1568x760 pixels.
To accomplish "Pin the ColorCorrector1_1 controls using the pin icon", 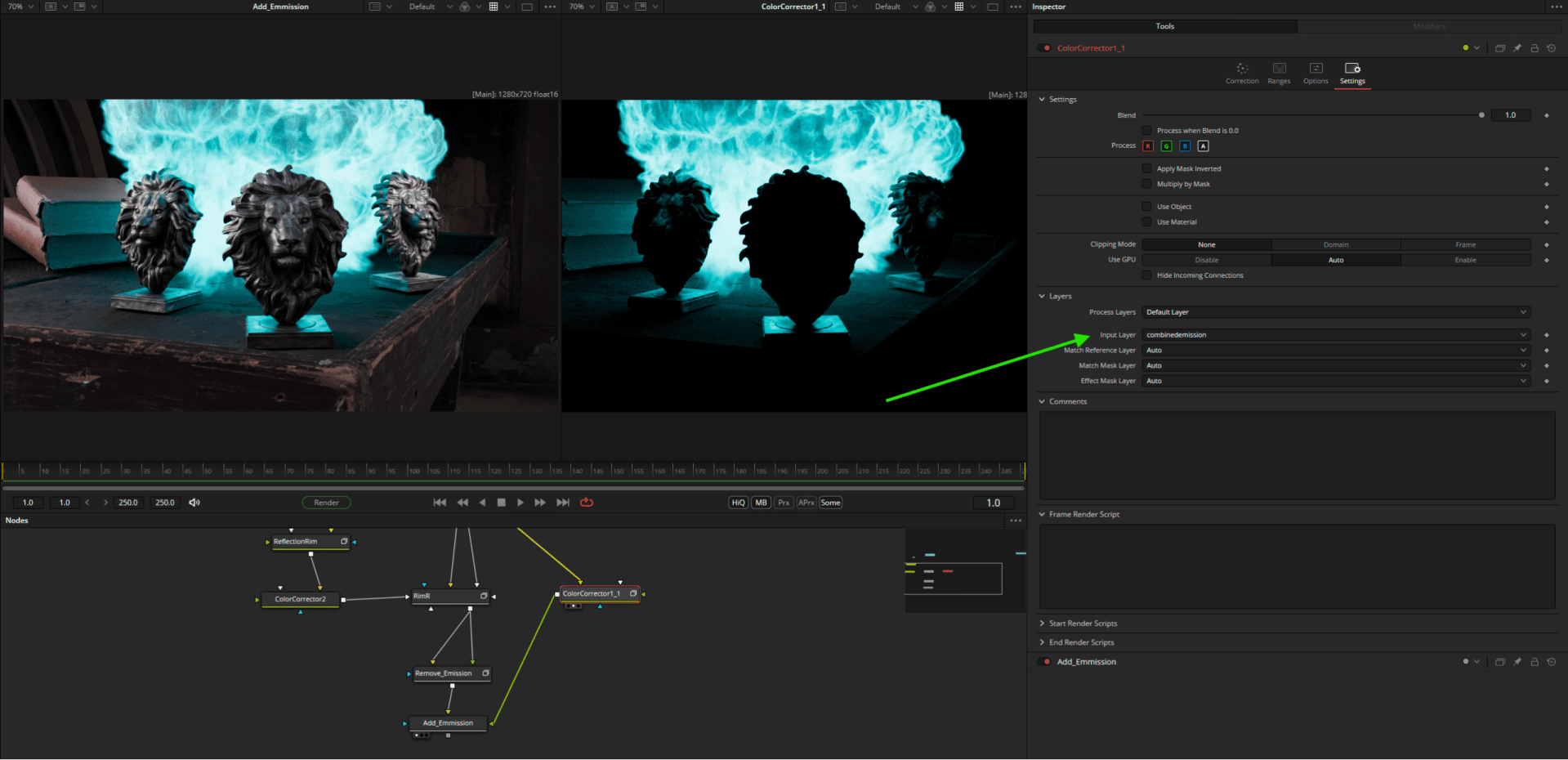I will point(1517,47).
